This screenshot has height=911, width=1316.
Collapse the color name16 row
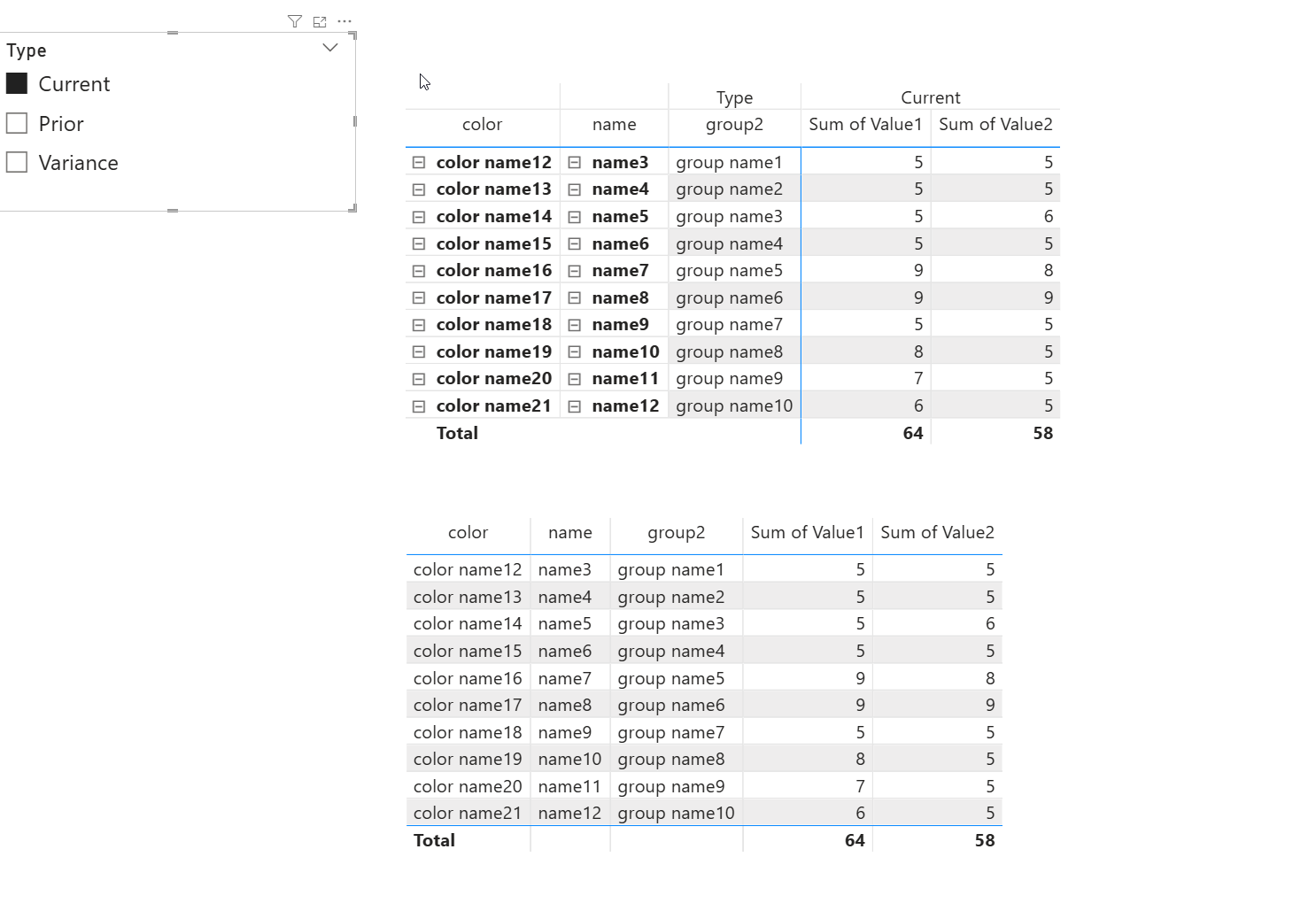tap(419, 271)
